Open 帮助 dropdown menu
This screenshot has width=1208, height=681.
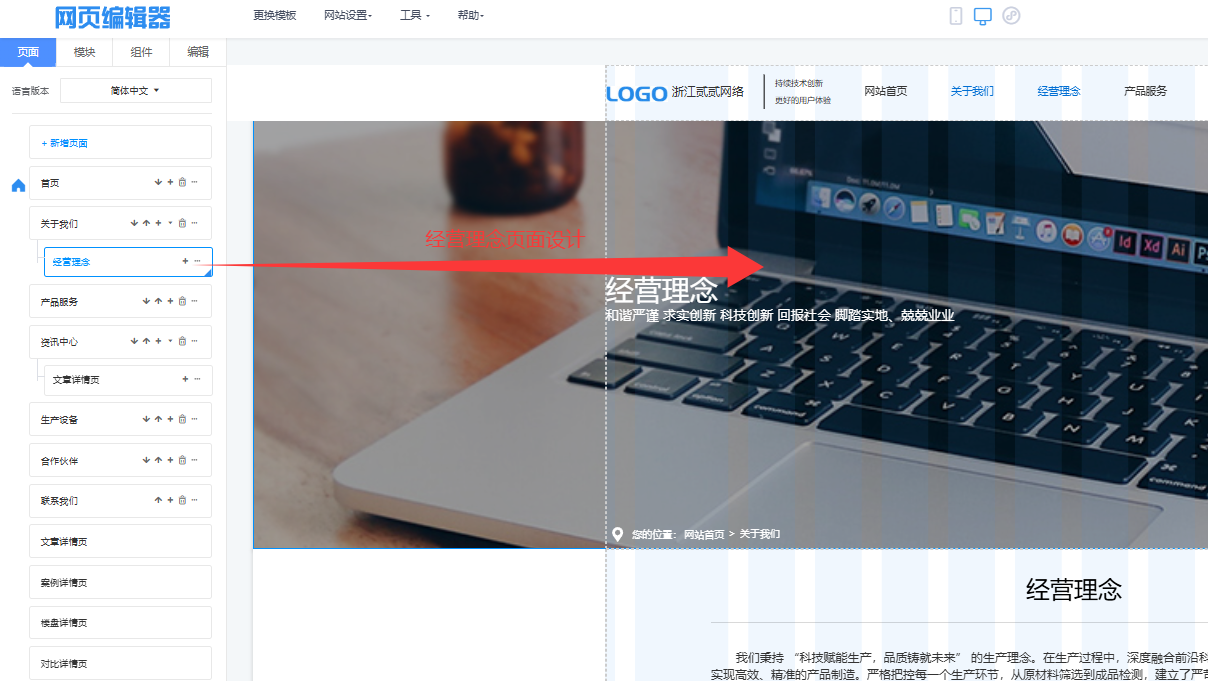click(470, 16)
